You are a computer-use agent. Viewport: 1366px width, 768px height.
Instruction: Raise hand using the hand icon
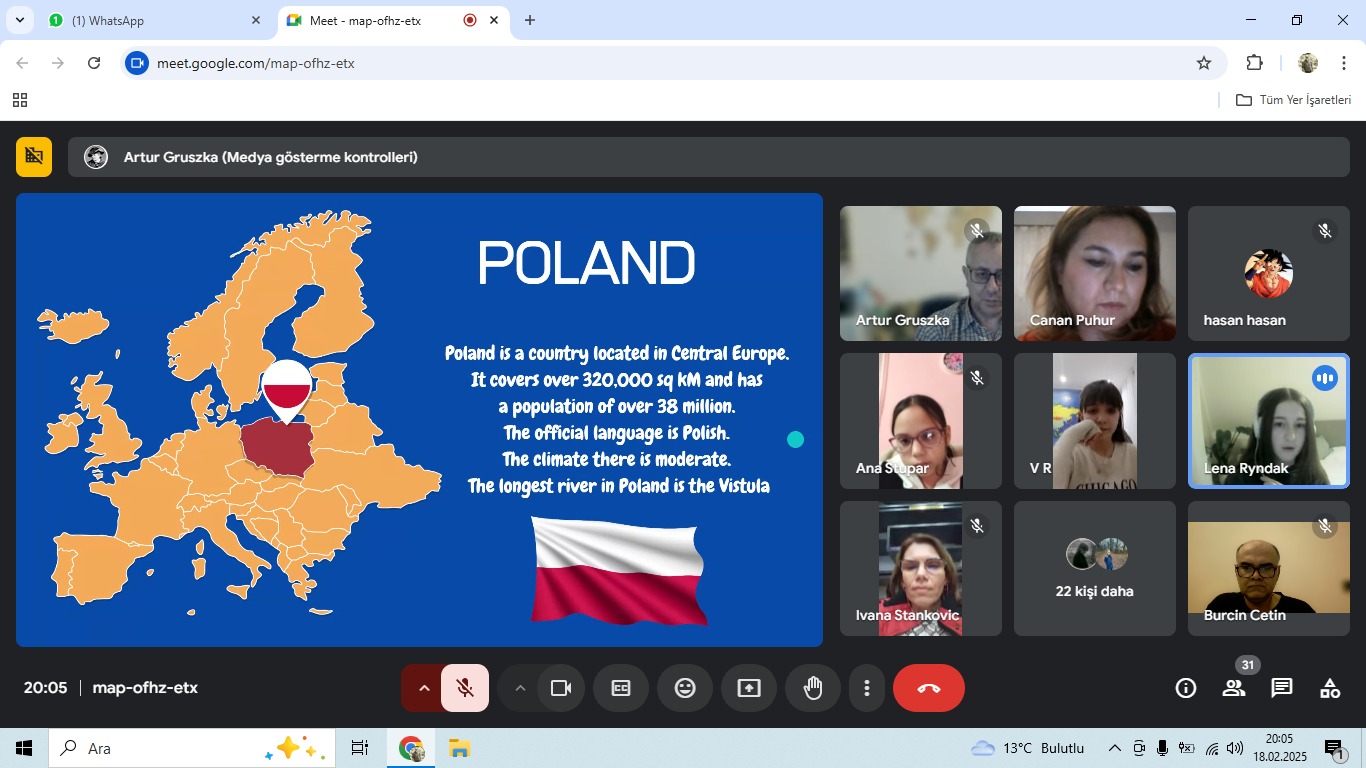813,688
